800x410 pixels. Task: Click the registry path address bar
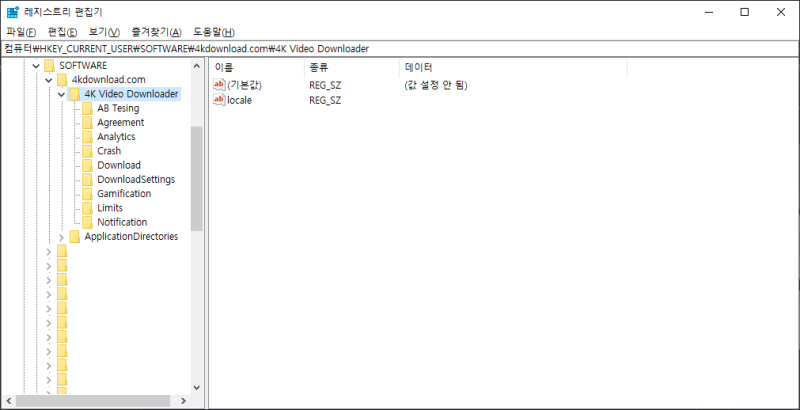pos(400,48)
